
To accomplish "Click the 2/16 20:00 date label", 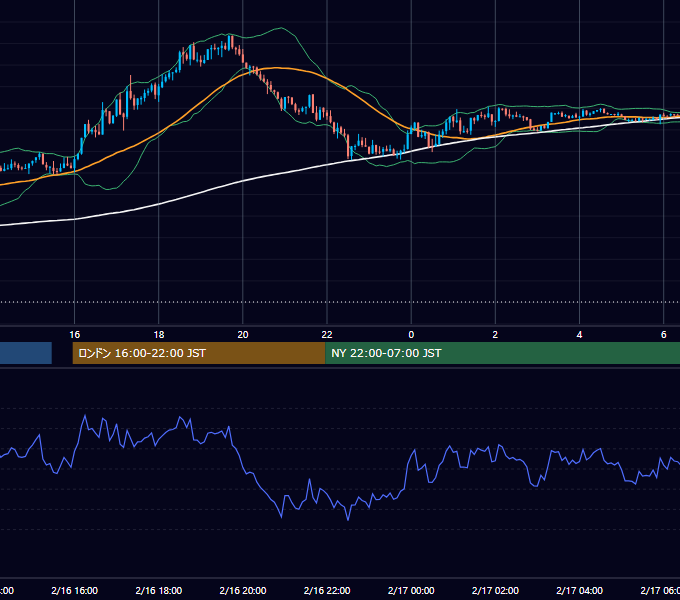I will (x=243, y=590).
